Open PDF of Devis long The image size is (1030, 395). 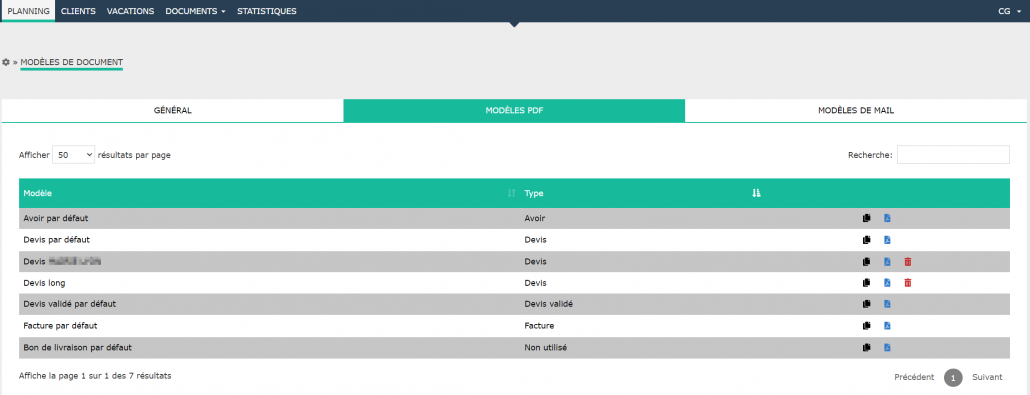point(887,283)
